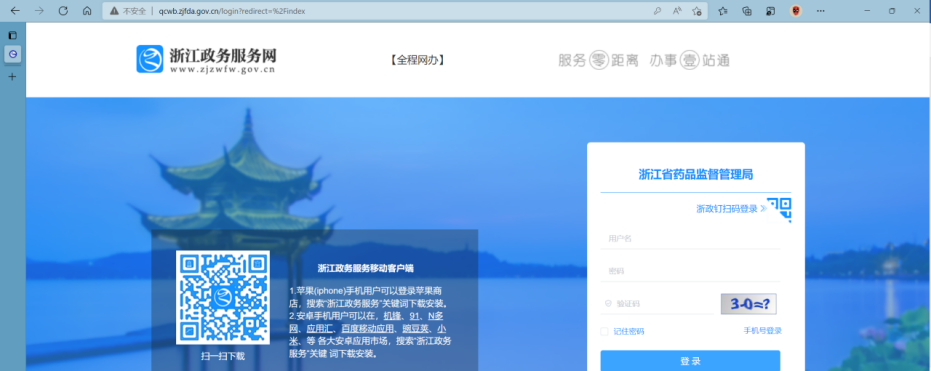Reload the page with refresh icon
This screenshot has width=931, height=371.
[x=63, y=11]
